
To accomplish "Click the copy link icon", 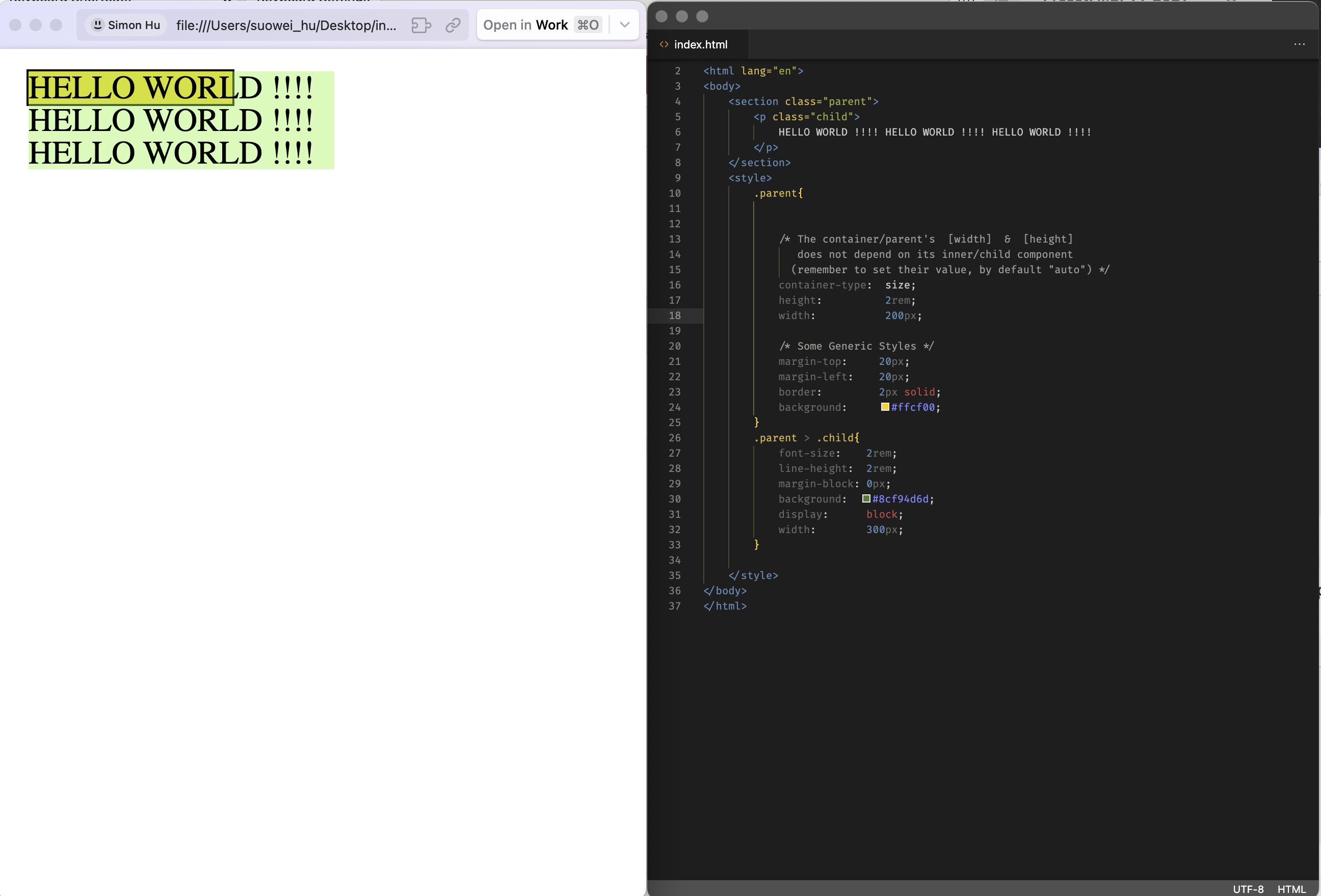I will point(453,25).
